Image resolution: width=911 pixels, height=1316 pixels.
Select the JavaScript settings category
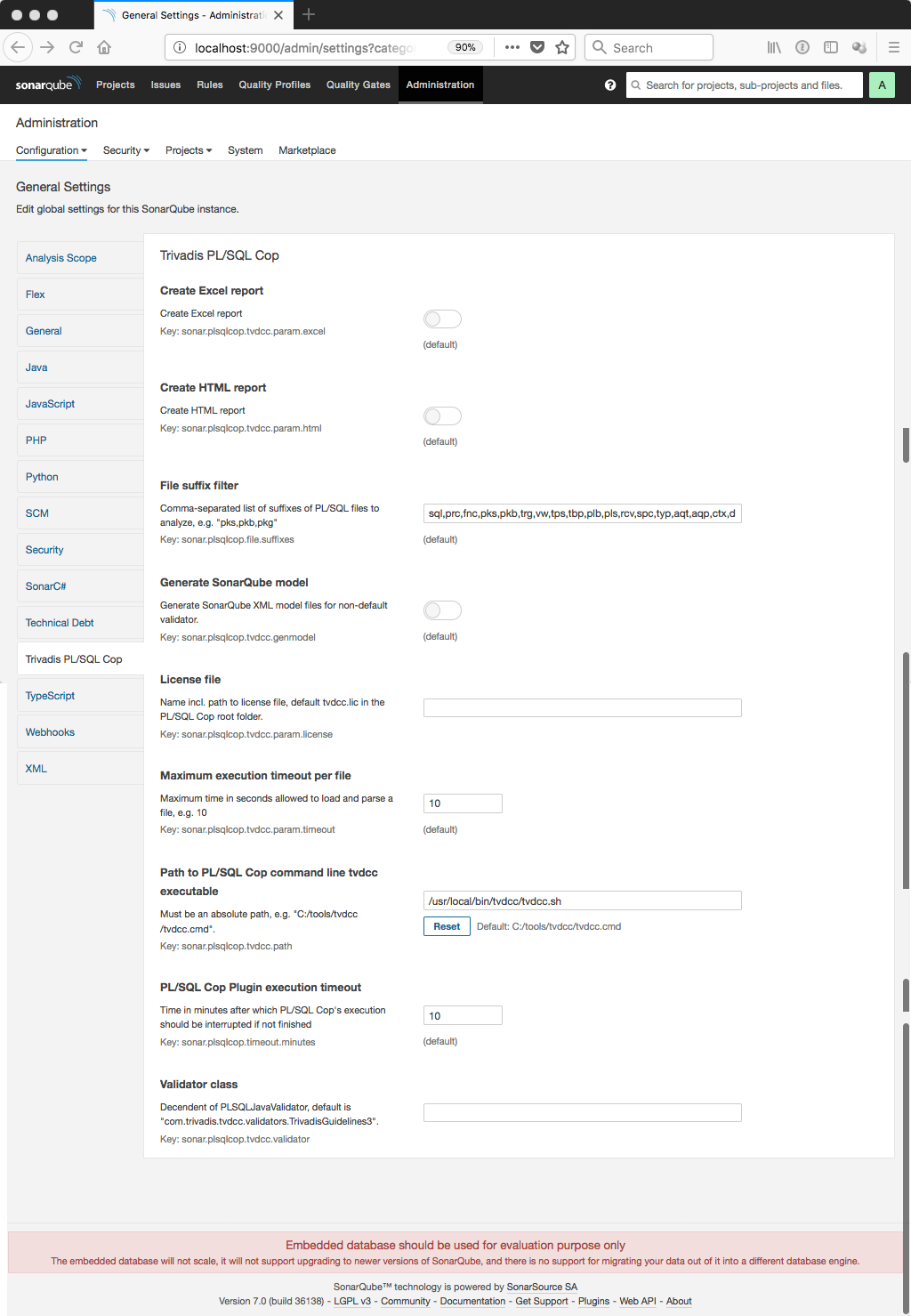pos(80,404)
